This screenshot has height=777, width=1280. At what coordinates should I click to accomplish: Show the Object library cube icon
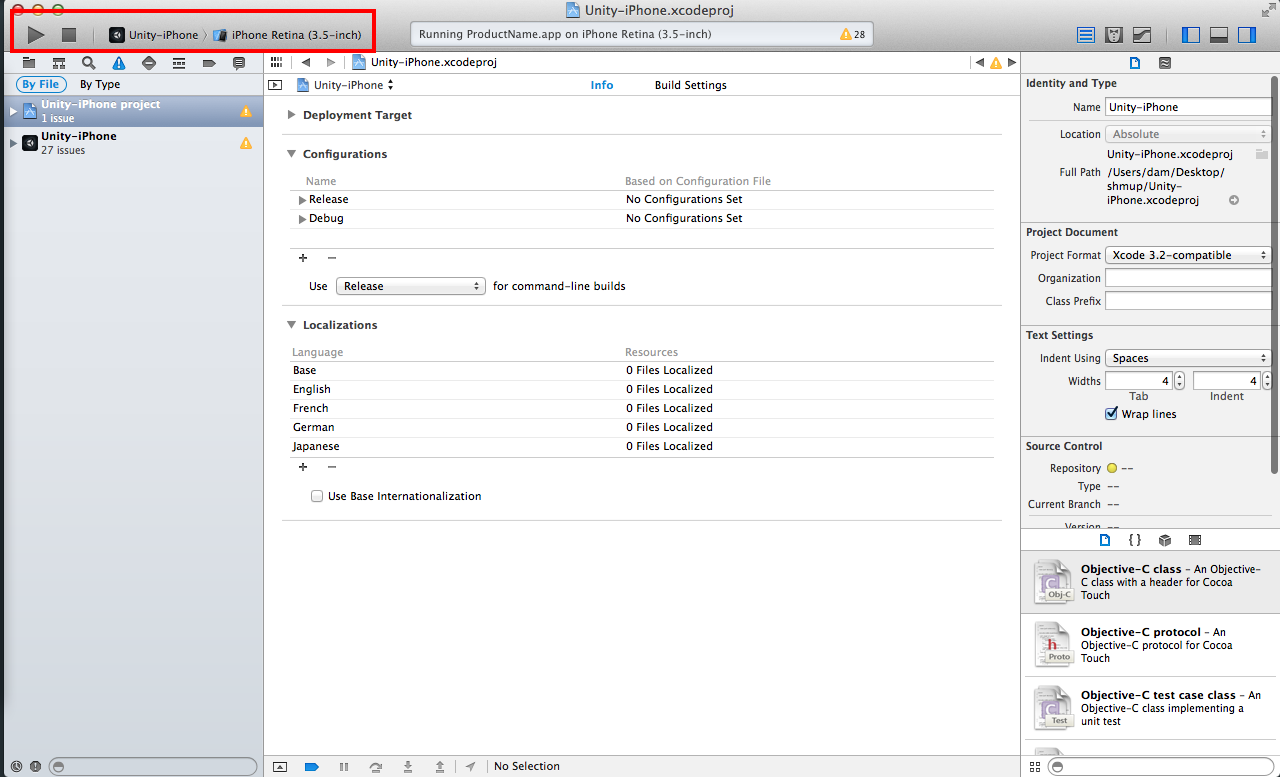click(1165, 540)
